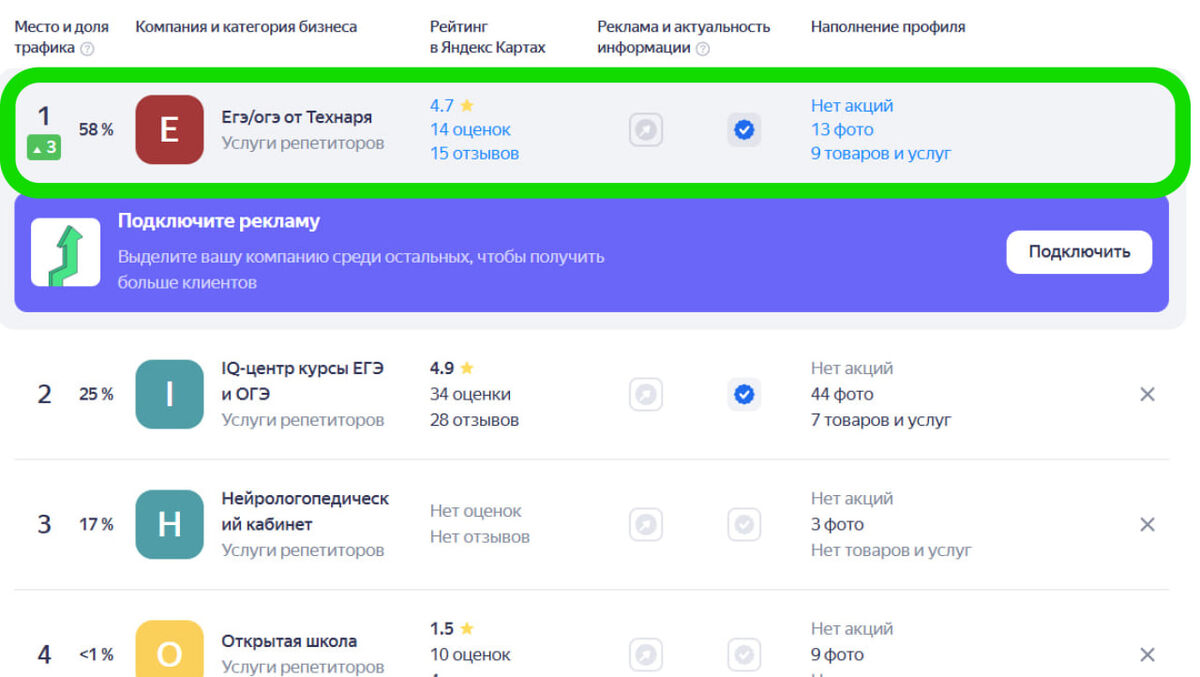Click the Нет оценок text

click(x=476, y=511)
